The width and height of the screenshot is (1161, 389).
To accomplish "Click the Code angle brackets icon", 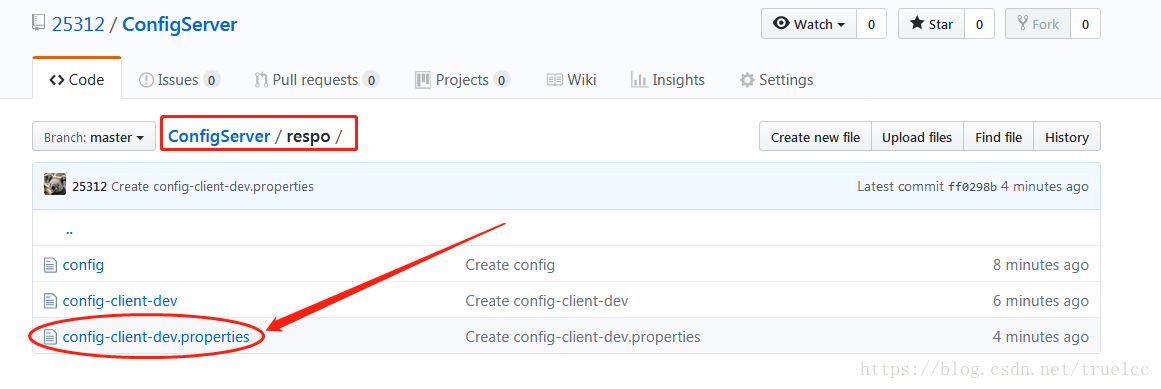I will (57, 79).
